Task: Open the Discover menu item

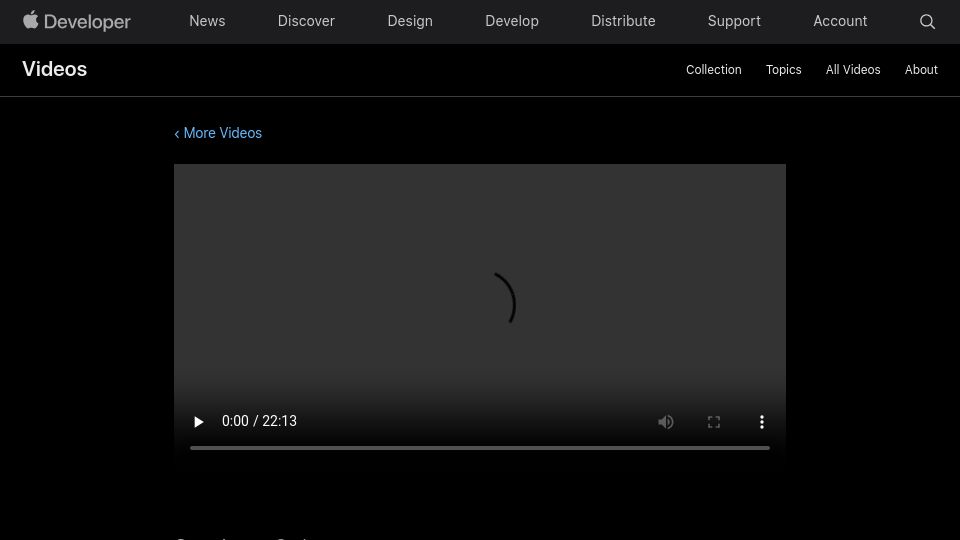Action: (306, 21)
